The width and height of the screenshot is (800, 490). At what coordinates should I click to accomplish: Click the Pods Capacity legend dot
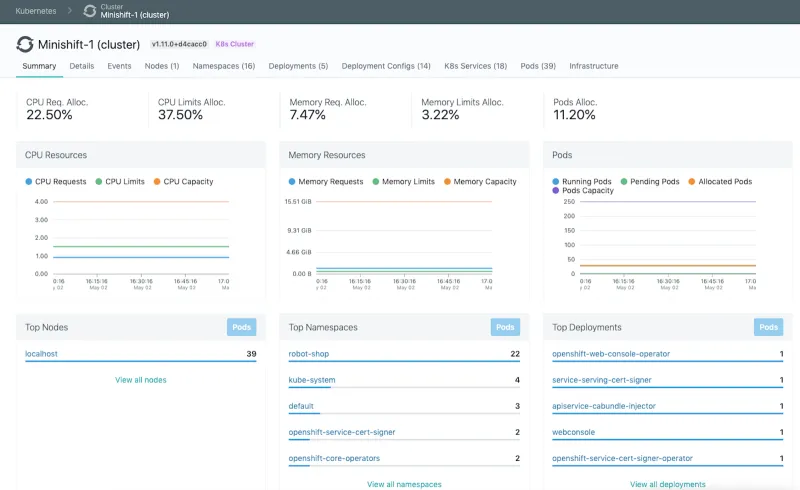click(556, 190)
